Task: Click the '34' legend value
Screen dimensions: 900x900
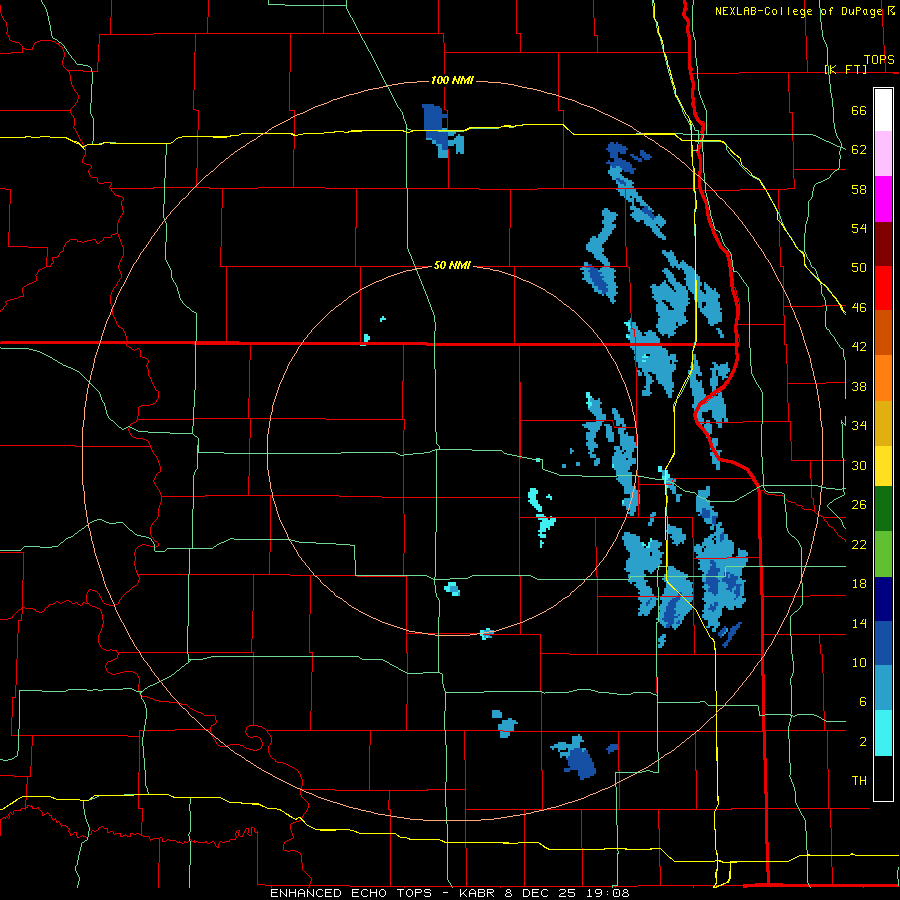Action: click(x=859, y=426)
